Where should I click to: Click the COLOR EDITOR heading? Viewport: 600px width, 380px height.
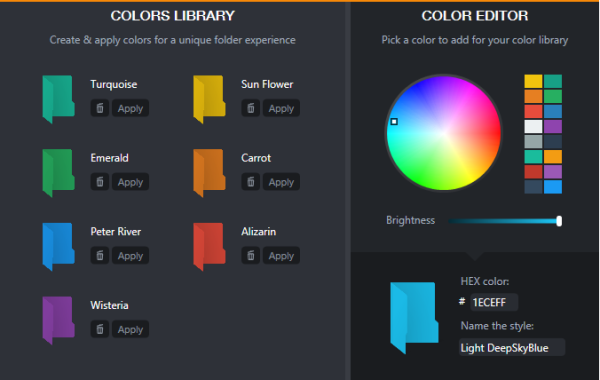tap(475, 16)
